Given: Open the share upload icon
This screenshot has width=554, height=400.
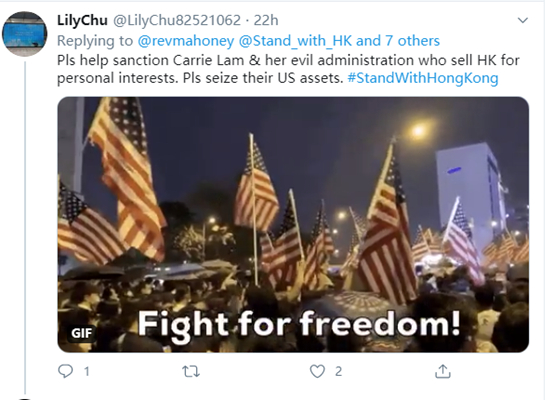Looking at the screenshot, I should point(443,371).
